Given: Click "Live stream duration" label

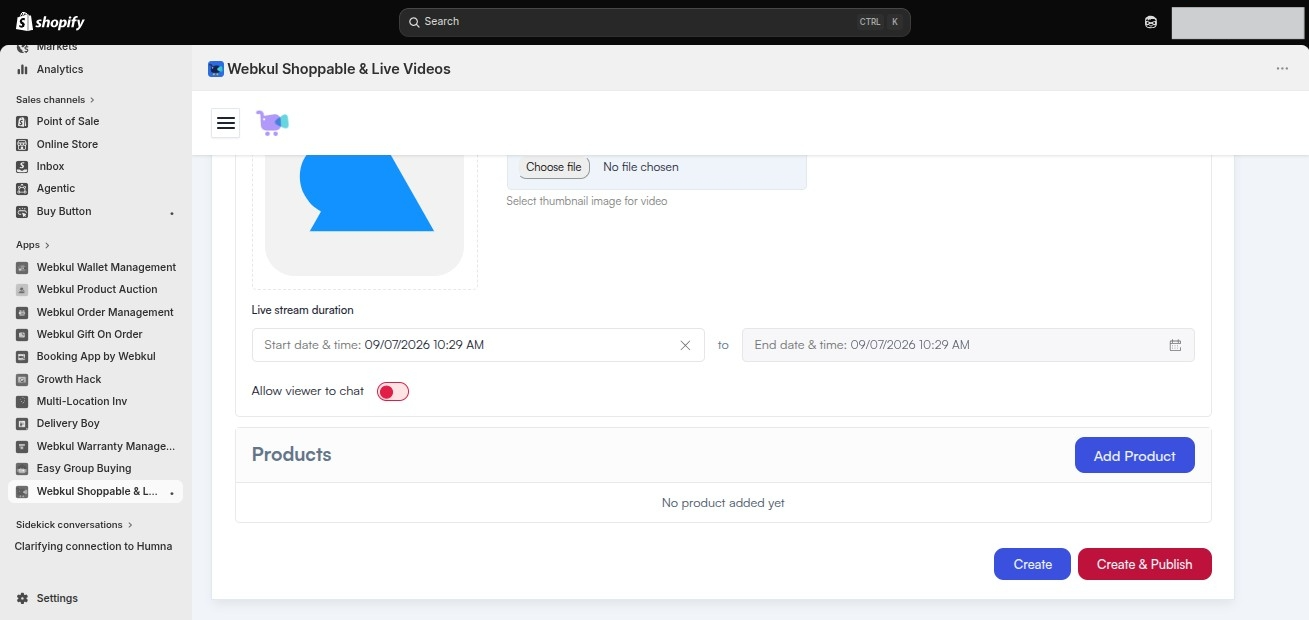Looking at the screenshot, I should click(x=302, y=310).
